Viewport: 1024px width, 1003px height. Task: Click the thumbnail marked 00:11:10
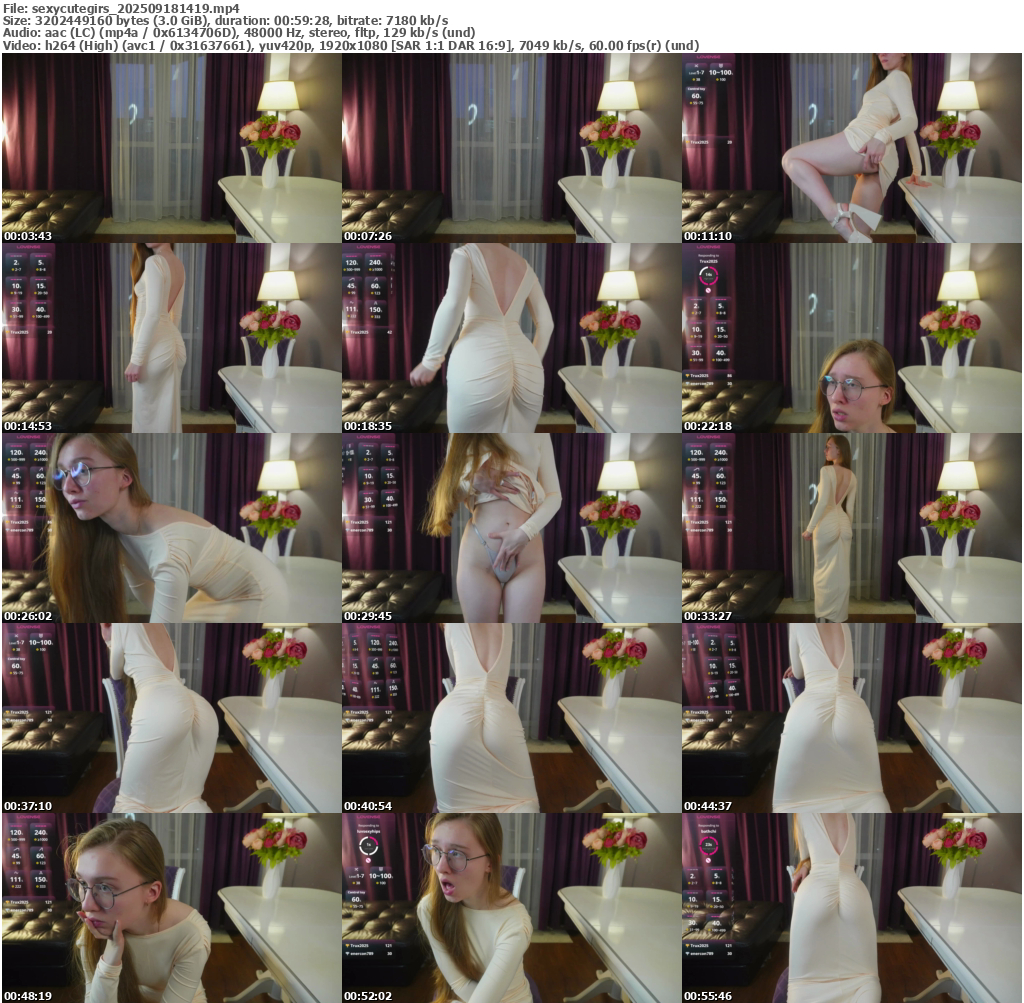tap(851, 148)
